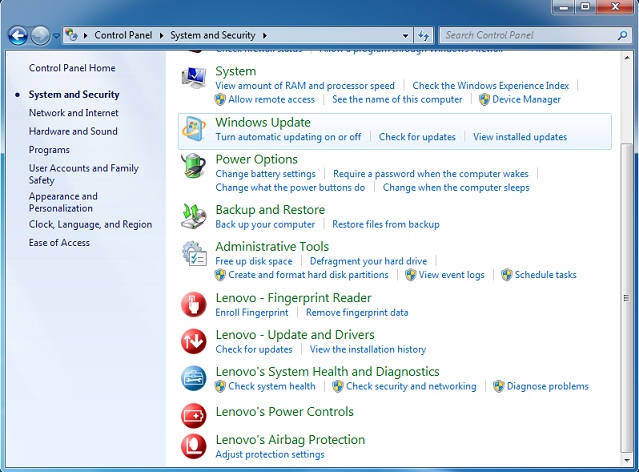Open the Programs category
Screen dimensions: 639x472
[49, 150]
